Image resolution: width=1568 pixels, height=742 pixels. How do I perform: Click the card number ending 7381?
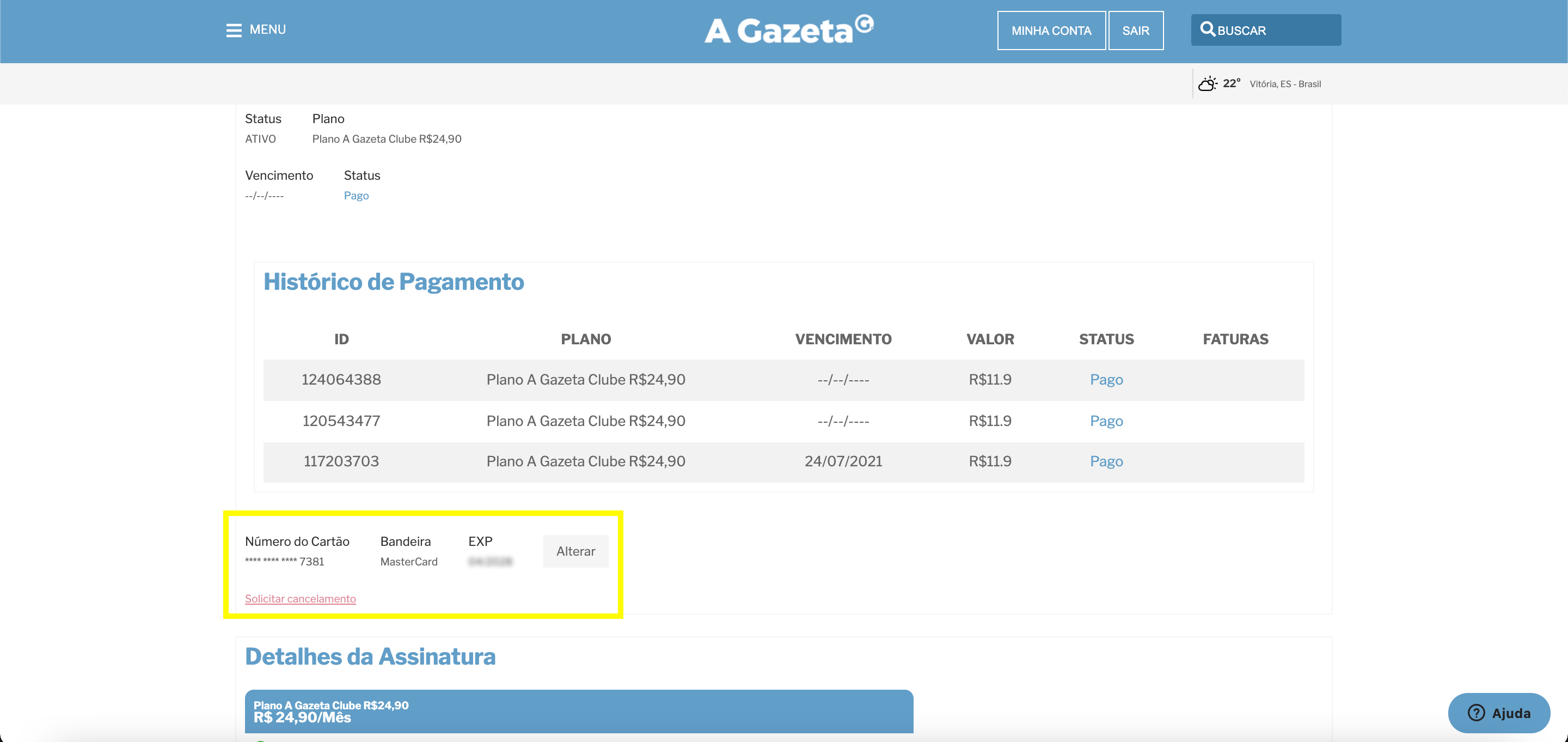click(284, 562)
